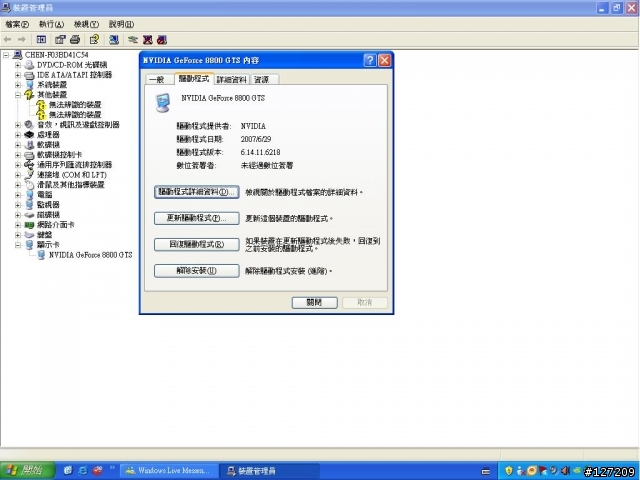The width and height of the screenshot is (640, 480).
Task: Switch to the 詳細資料 tab
Action: 231,80
